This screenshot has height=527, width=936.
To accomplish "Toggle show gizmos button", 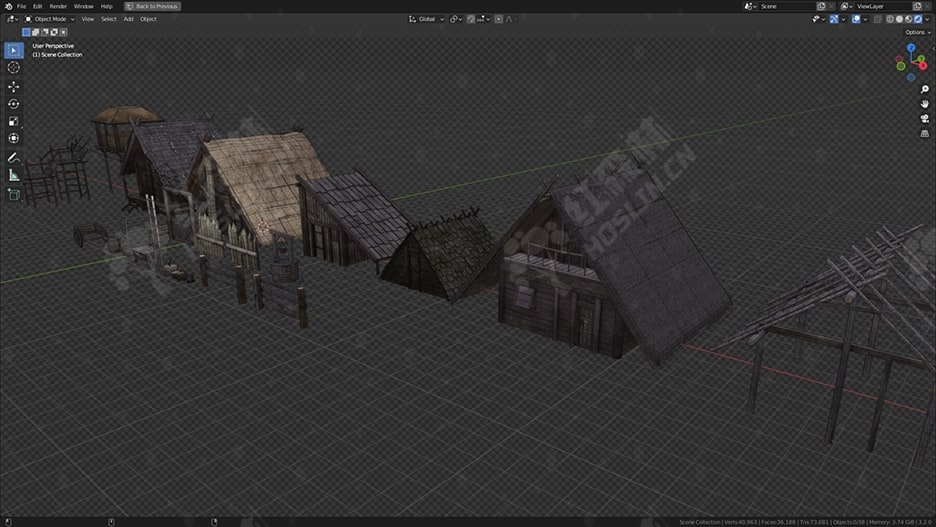I will (834, 19).
